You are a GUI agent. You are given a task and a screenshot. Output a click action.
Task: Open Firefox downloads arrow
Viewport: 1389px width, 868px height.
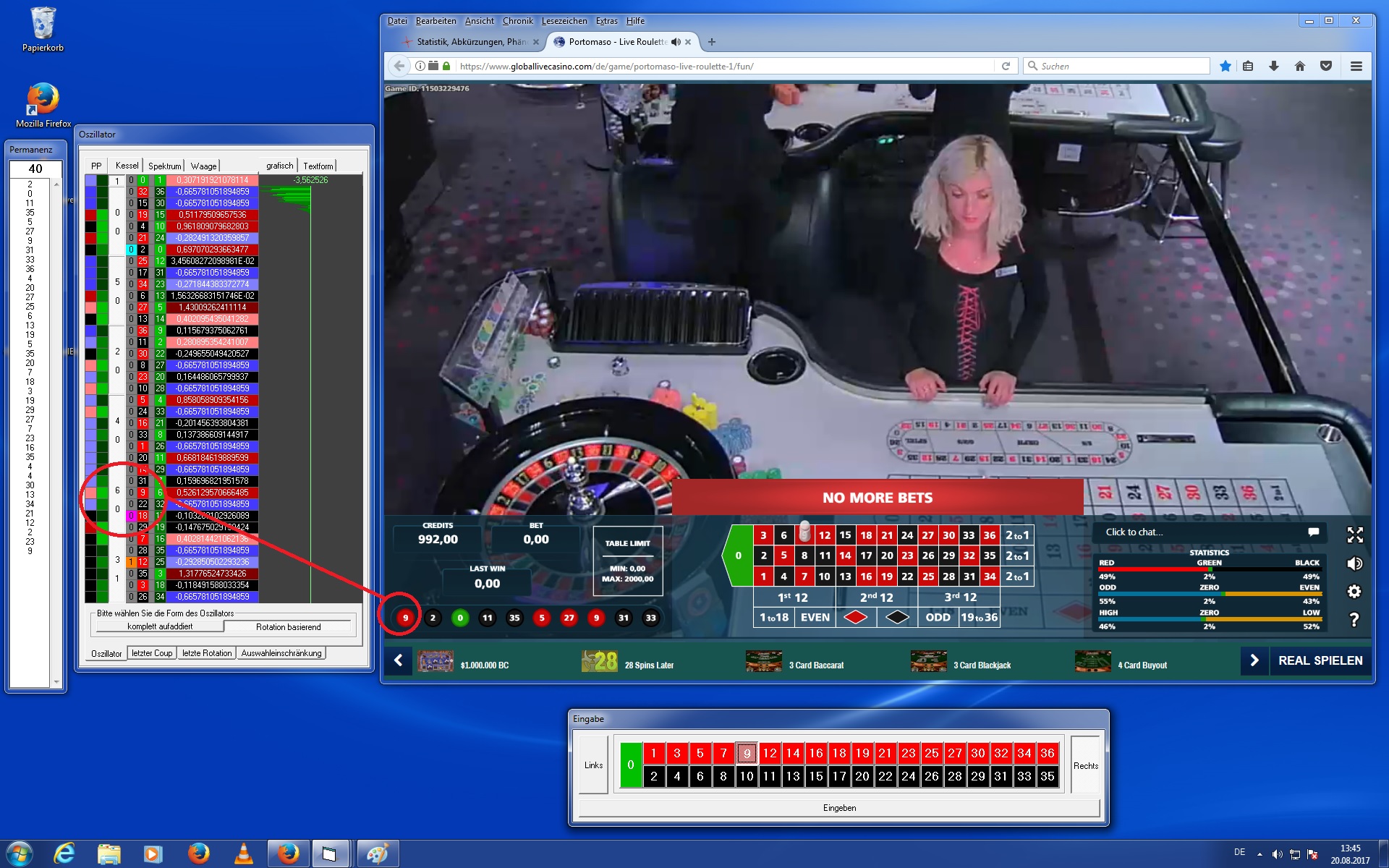1274,66
